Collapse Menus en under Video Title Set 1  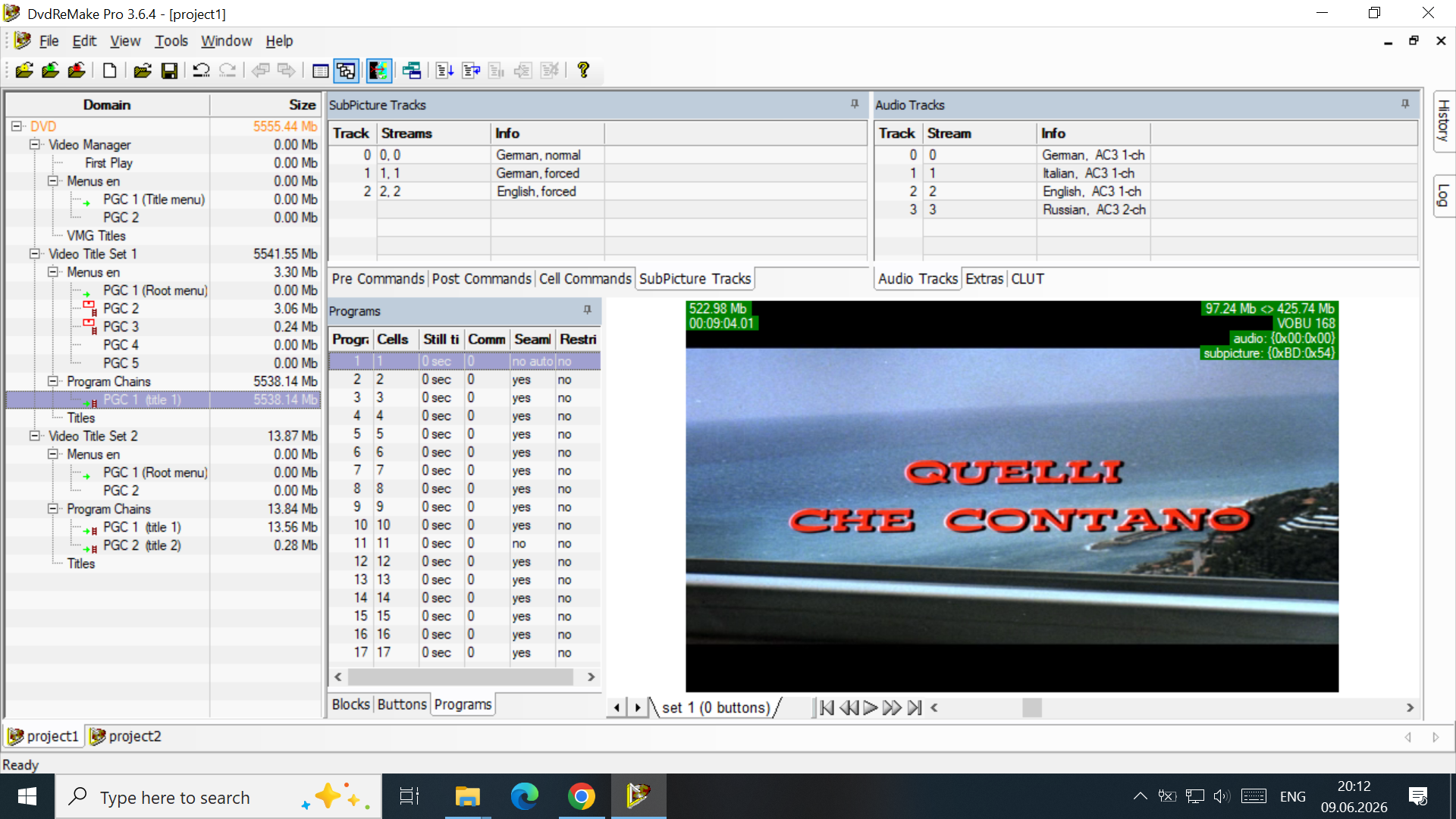click(x=52, y=271)
